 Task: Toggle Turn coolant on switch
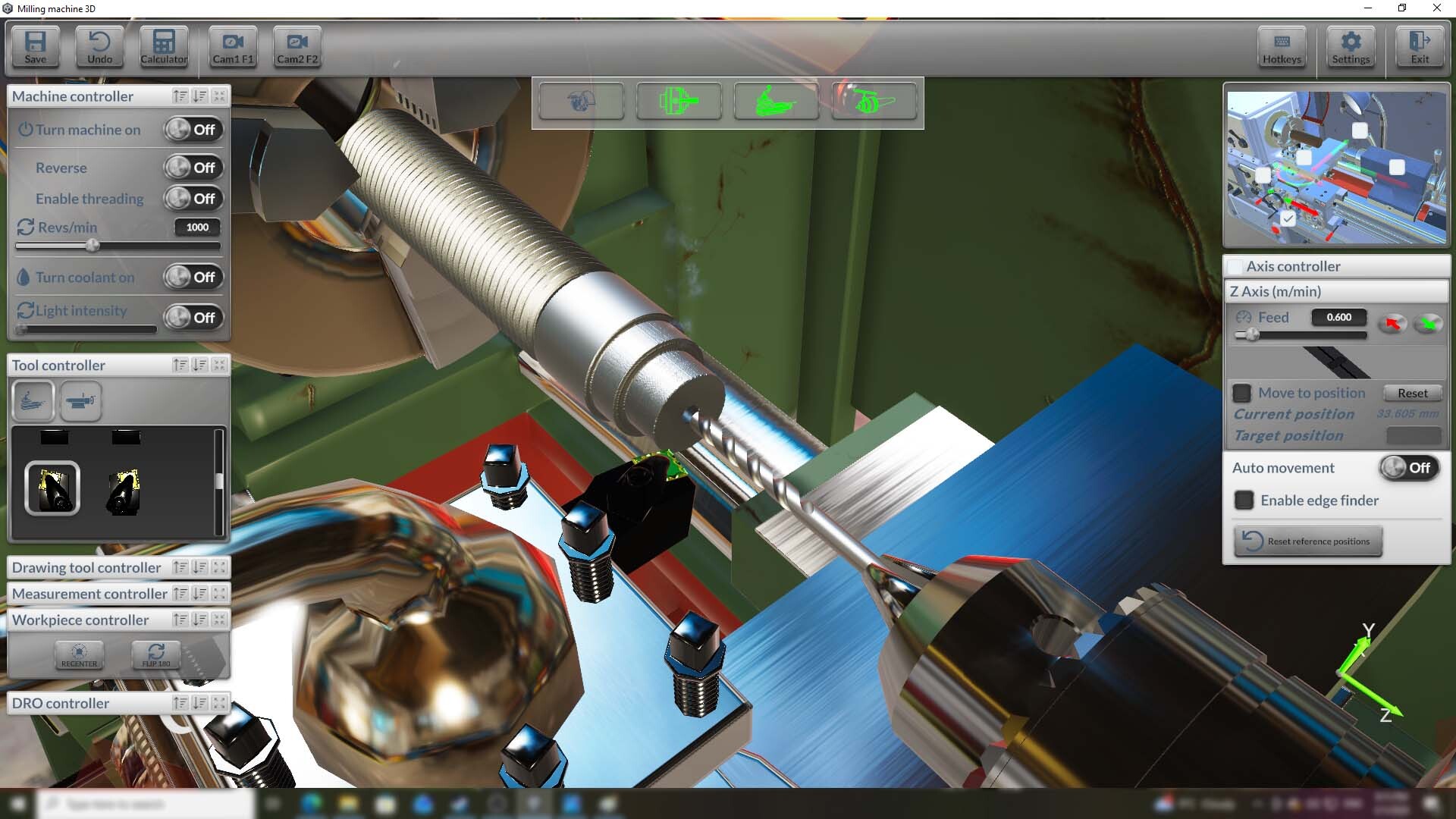pyautogui.click(x=193, y=278)
